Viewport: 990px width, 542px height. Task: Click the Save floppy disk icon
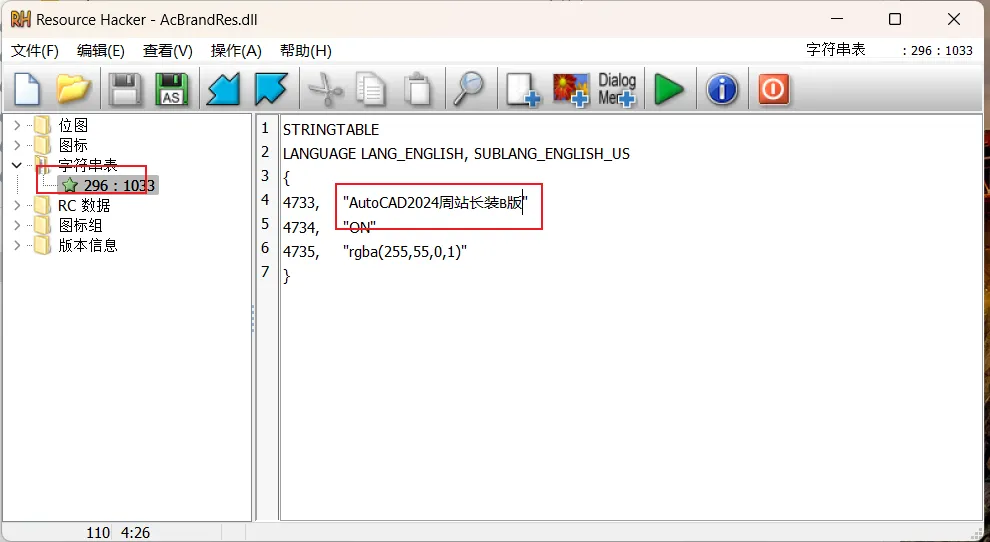click(x=125, y=89)
